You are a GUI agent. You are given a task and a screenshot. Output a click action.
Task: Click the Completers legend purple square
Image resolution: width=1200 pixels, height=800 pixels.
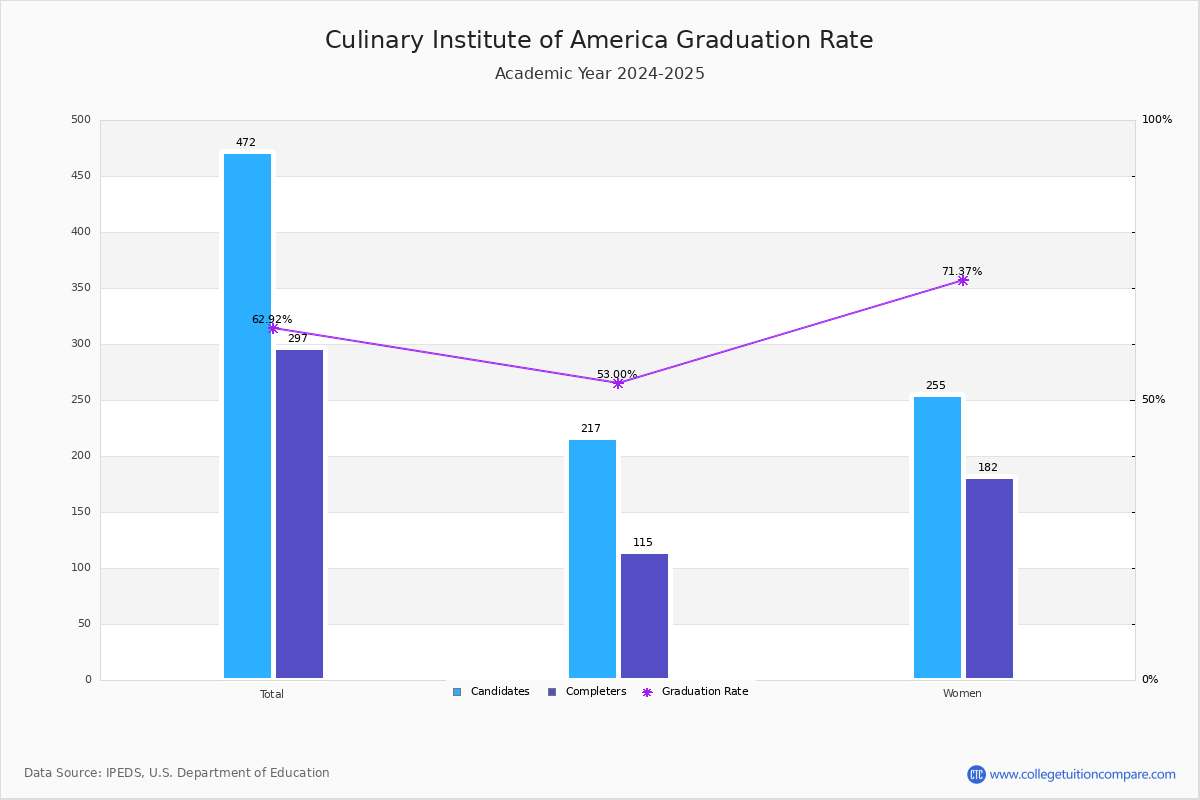(552, 692)
